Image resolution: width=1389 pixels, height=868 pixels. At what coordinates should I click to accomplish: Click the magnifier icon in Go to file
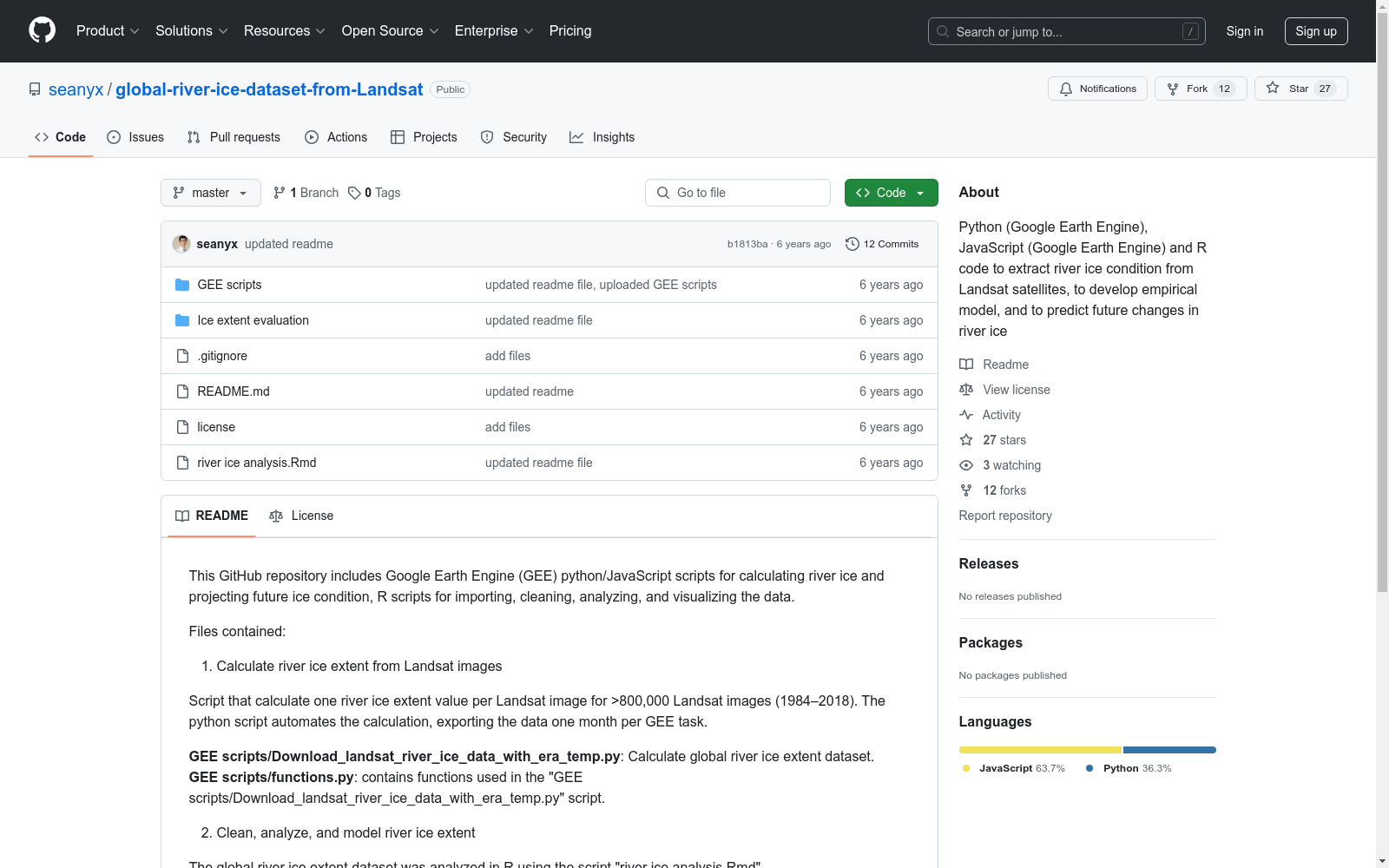(x=663, y=193)
